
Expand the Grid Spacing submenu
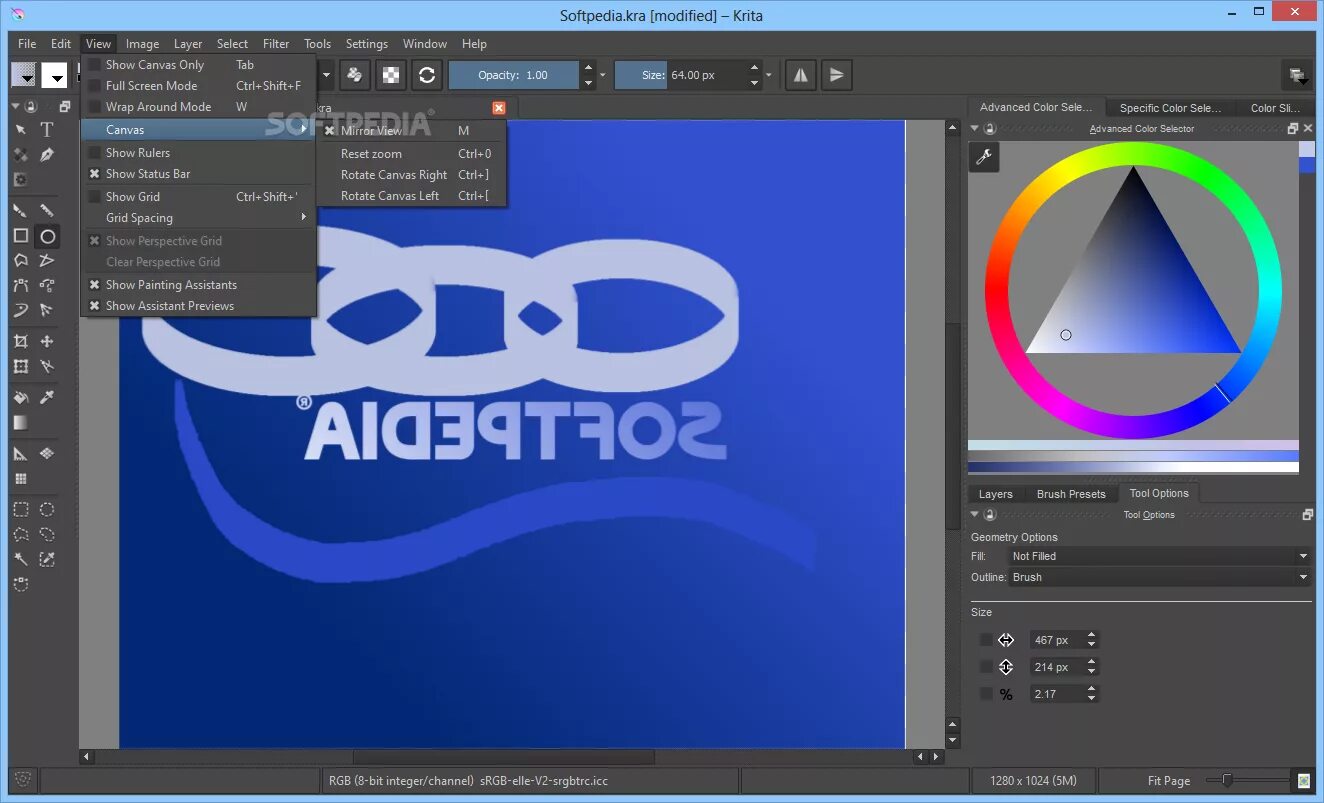pyautogui.click(x=198, y=217)
